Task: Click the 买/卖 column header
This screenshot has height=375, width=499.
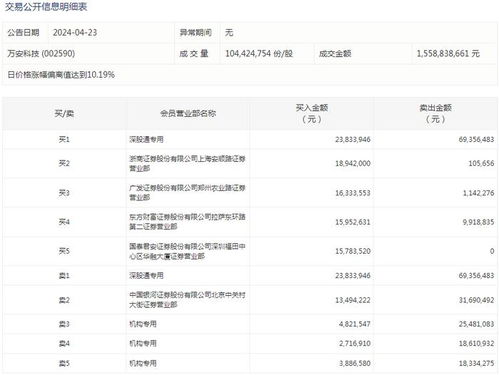Action: coord(64,114)
